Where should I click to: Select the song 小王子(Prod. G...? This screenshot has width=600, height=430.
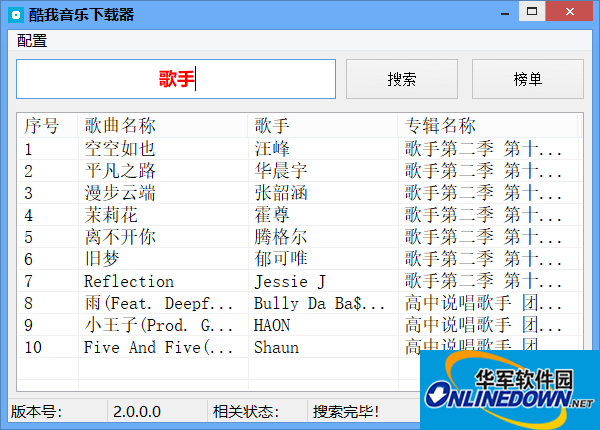(x=158, y=325)
